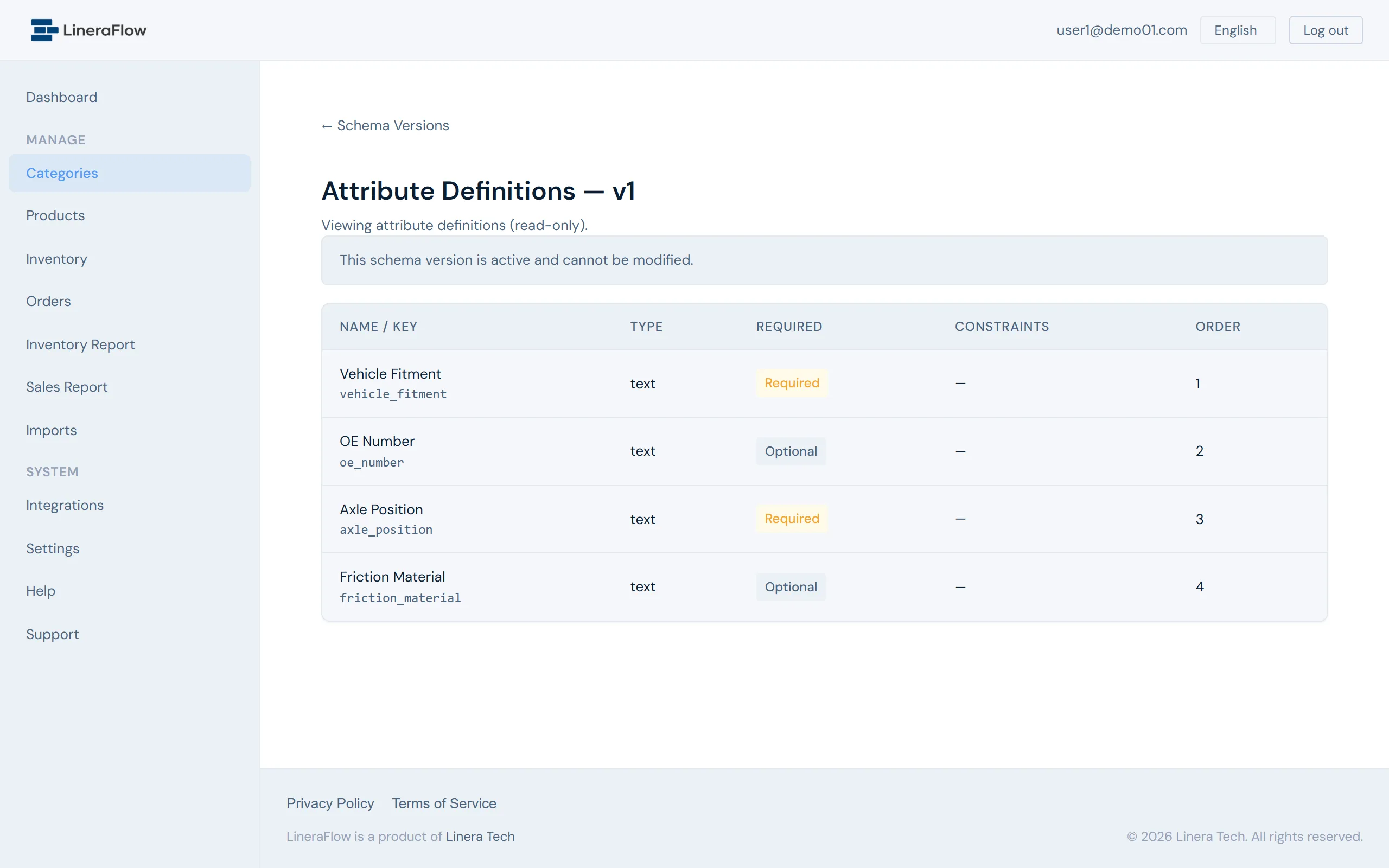Click the friction_material key text

coord(400,598)
